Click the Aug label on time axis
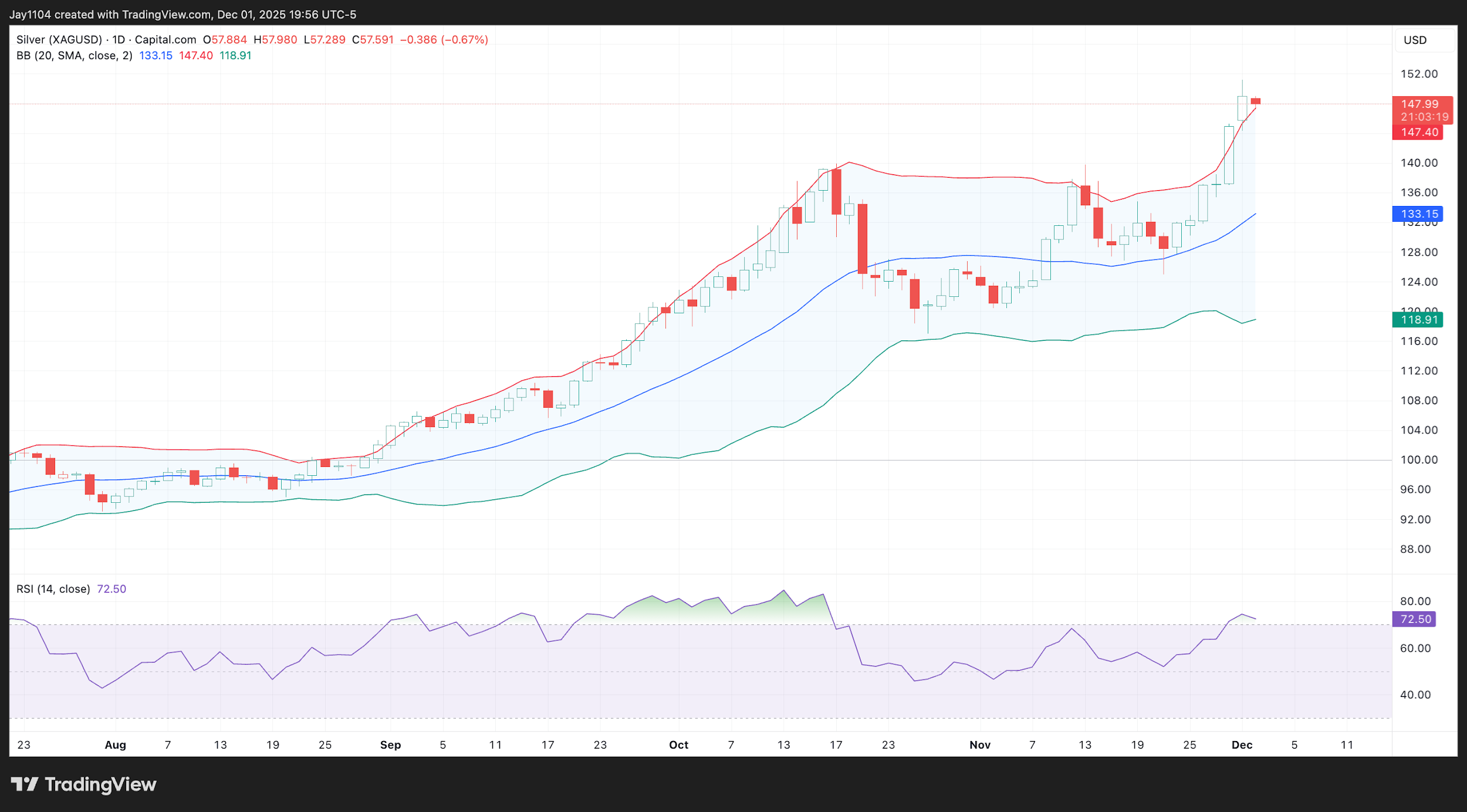Viewport: 1467px width, 812px height. point(115,745)
